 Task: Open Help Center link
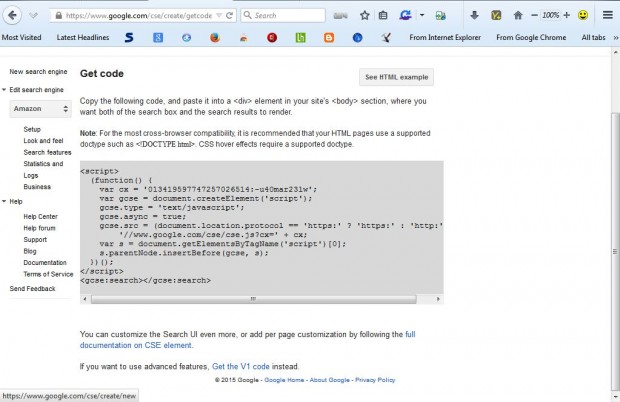point(40,217)
